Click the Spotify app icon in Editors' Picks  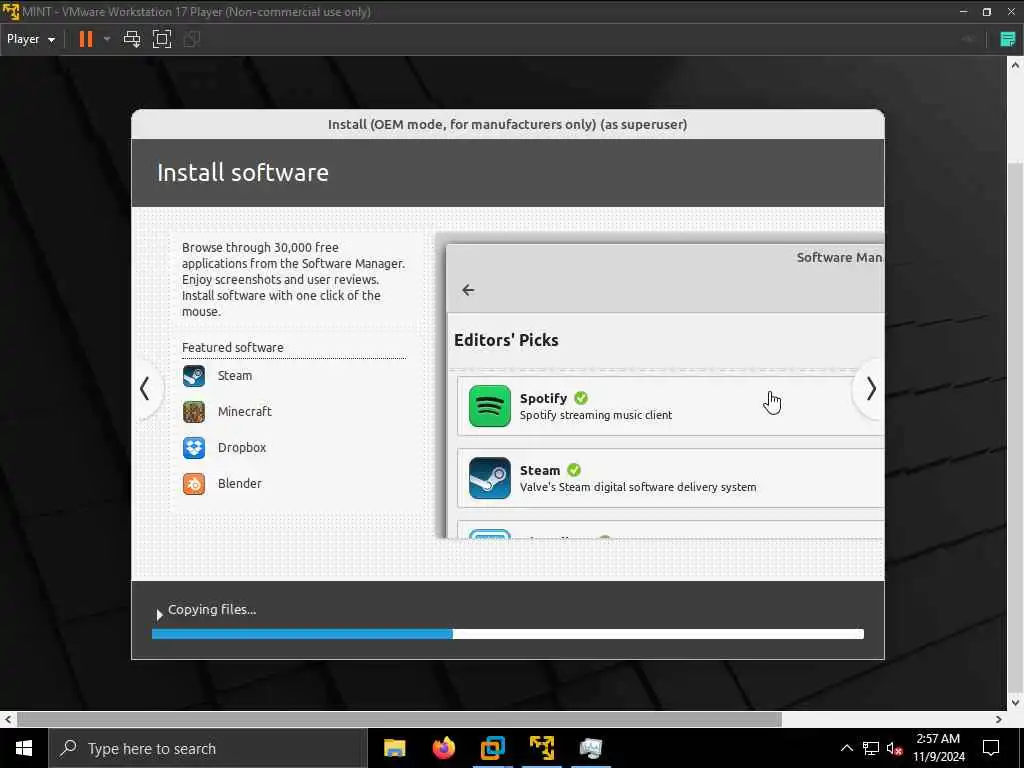point(490,406)
